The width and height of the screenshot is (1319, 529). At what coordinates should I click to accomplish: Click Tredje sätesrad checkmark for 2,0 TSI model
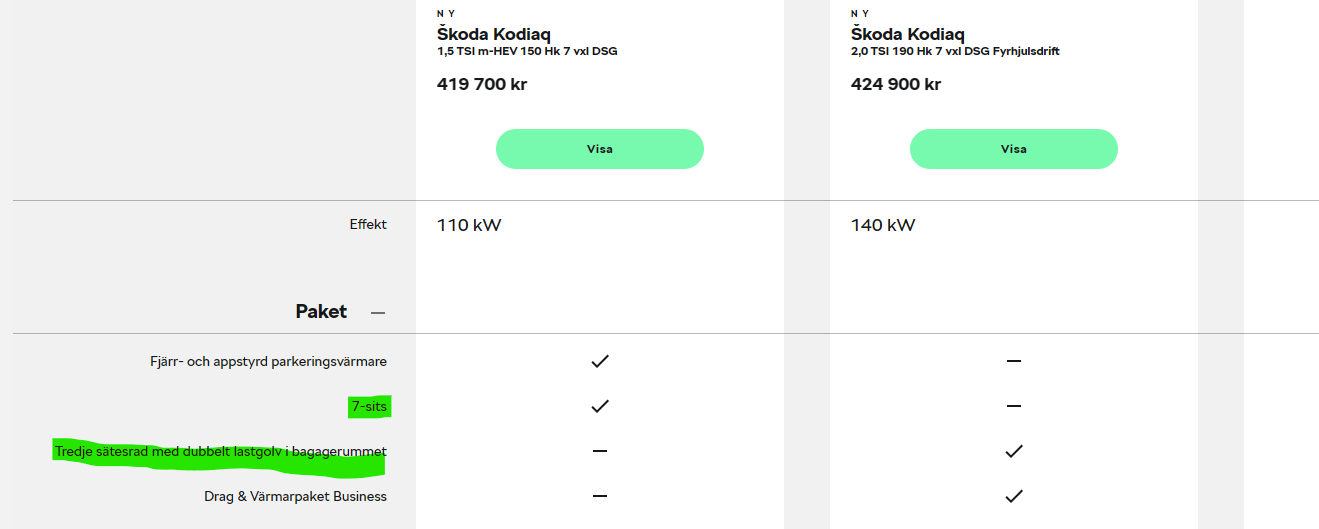[1013, 451]
